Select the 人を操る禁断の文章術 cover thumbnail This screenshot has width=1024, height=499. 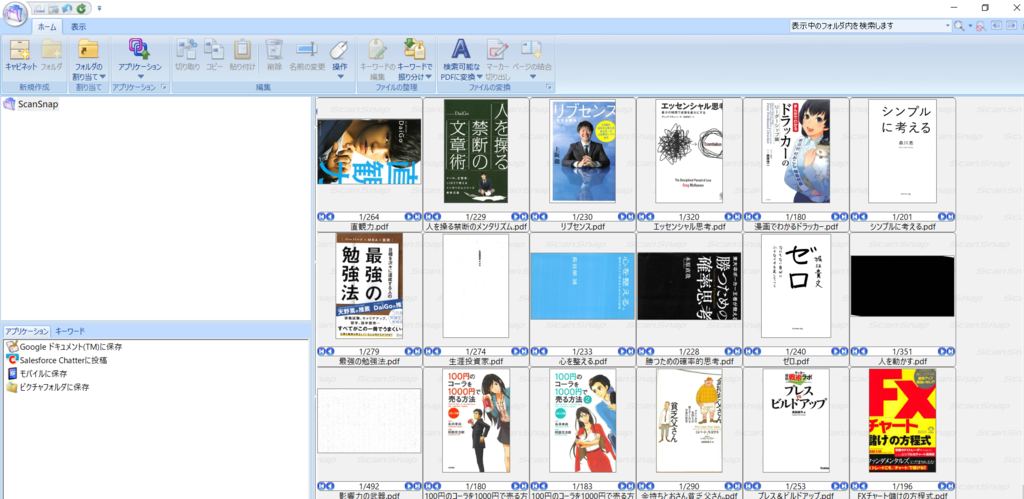(x=476, y=151)
